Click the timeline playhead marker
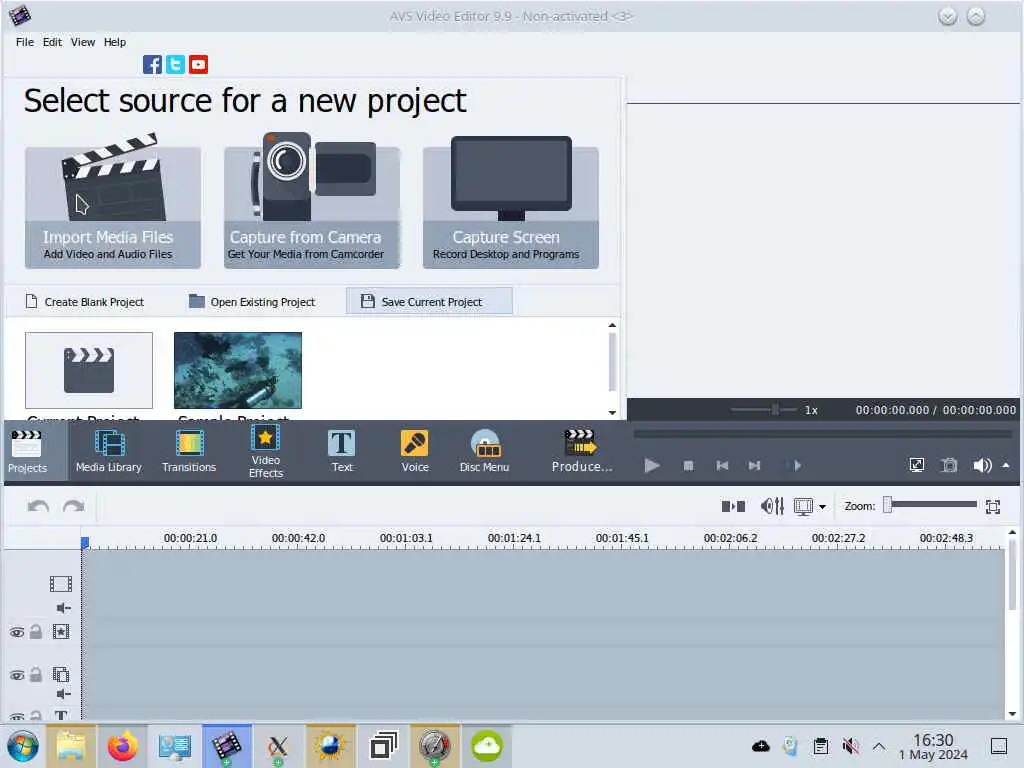The image size is (1024, 768). pyautogui.click(x=85, y=543)
